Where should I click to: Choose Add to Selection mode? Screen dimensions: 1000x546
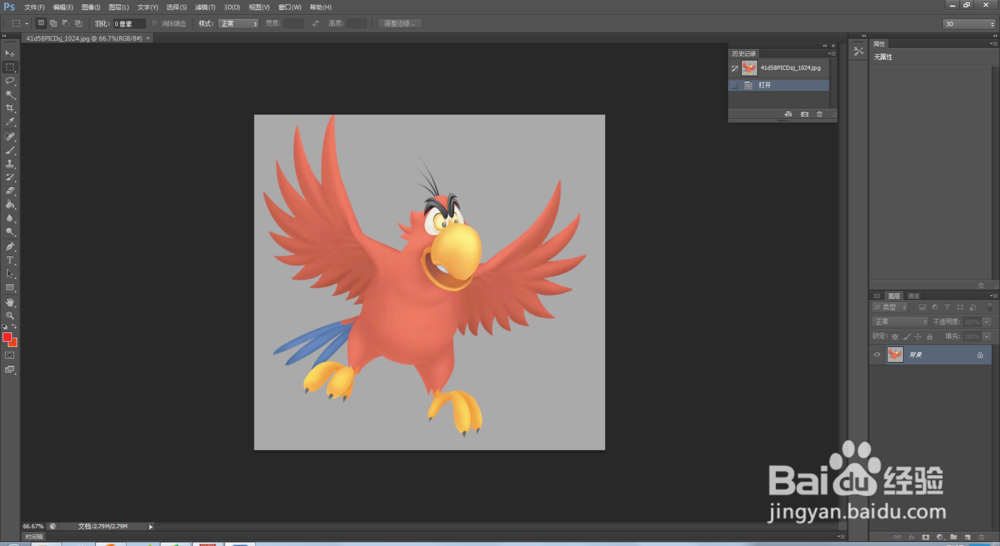click(54, 23)
